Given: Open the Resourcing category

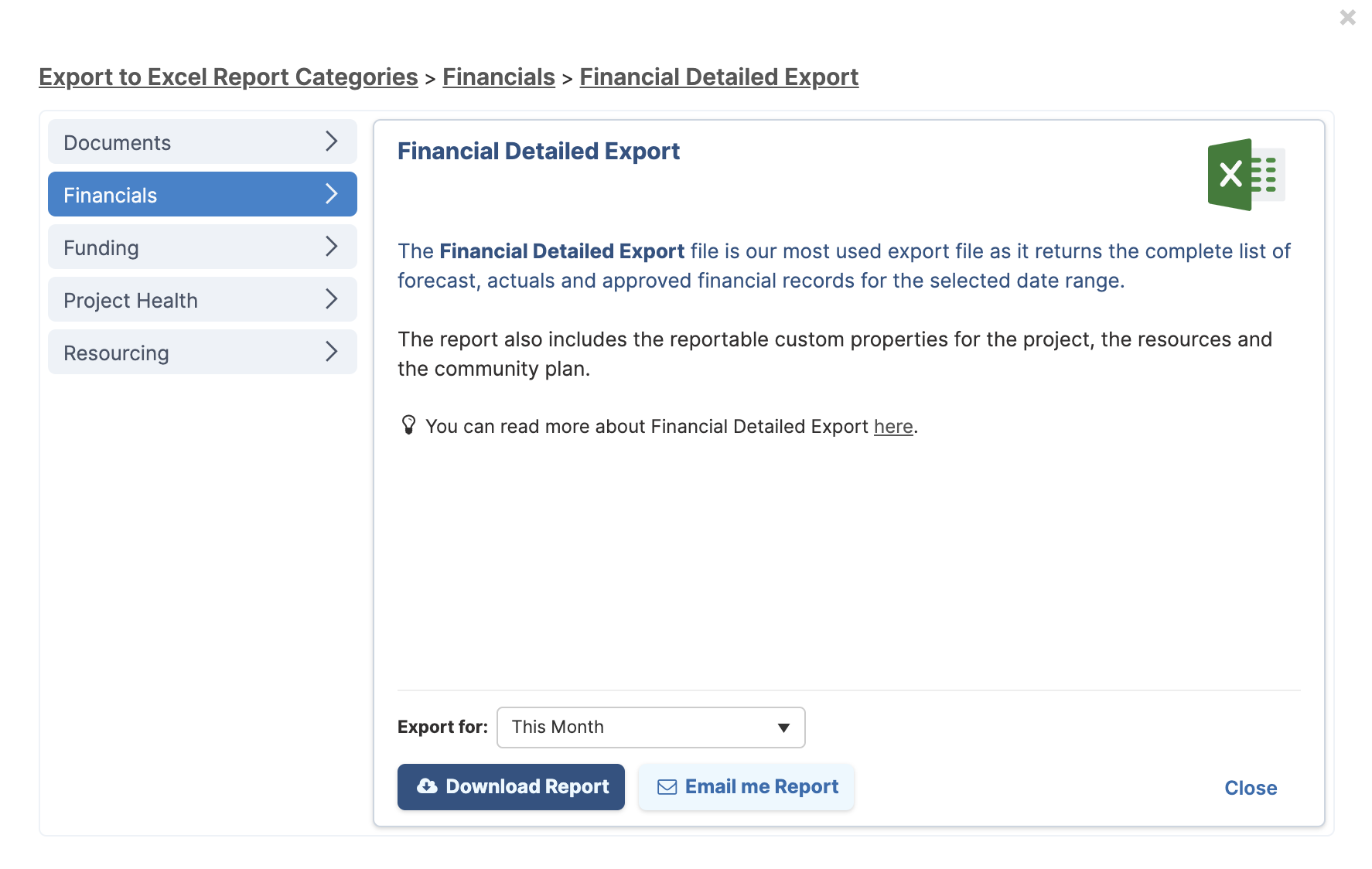Looking at the screenshot, I should coord(203,352).
